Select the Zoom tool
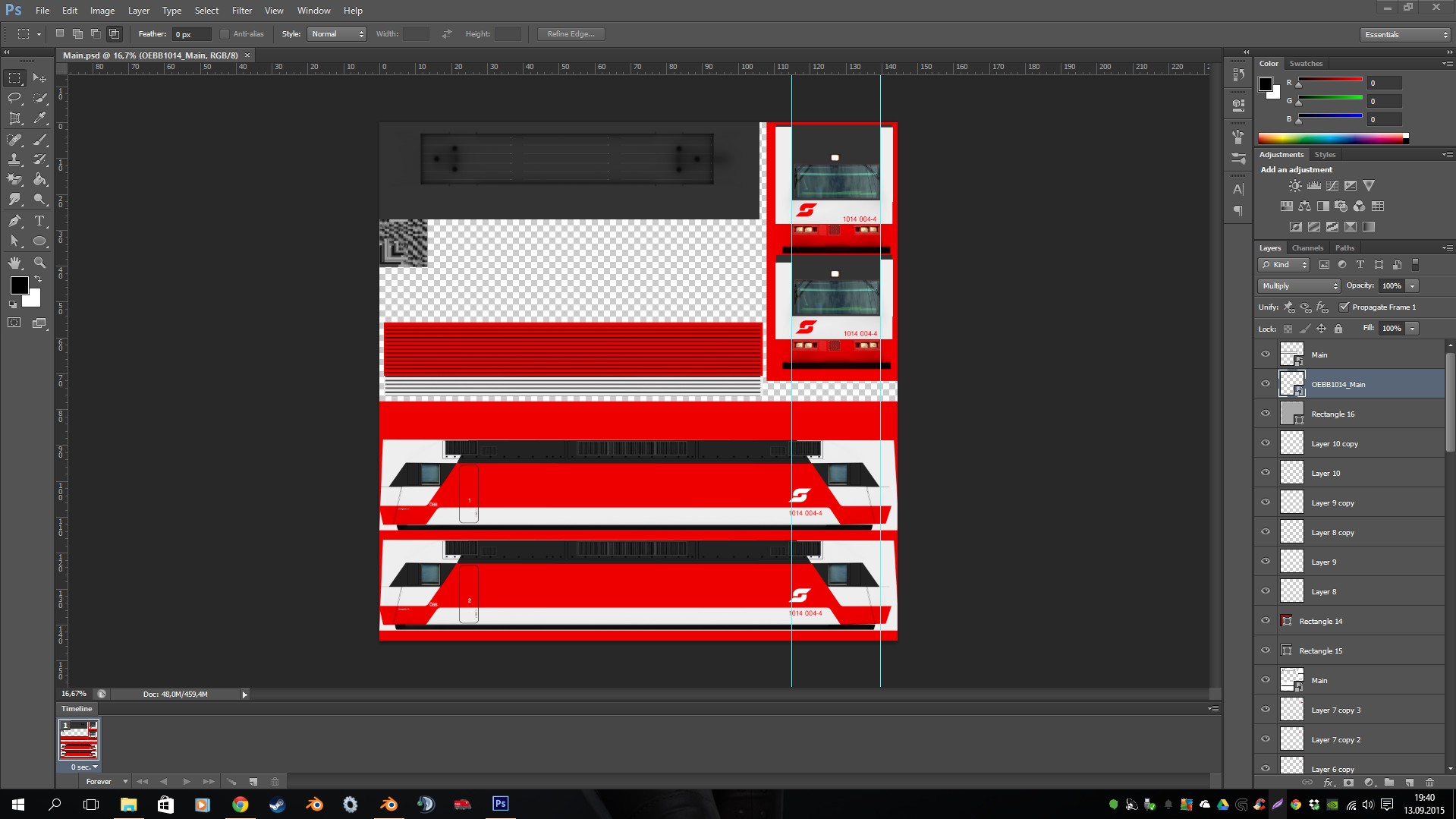Screen dimensions: 1456x819 click(39, 263)
